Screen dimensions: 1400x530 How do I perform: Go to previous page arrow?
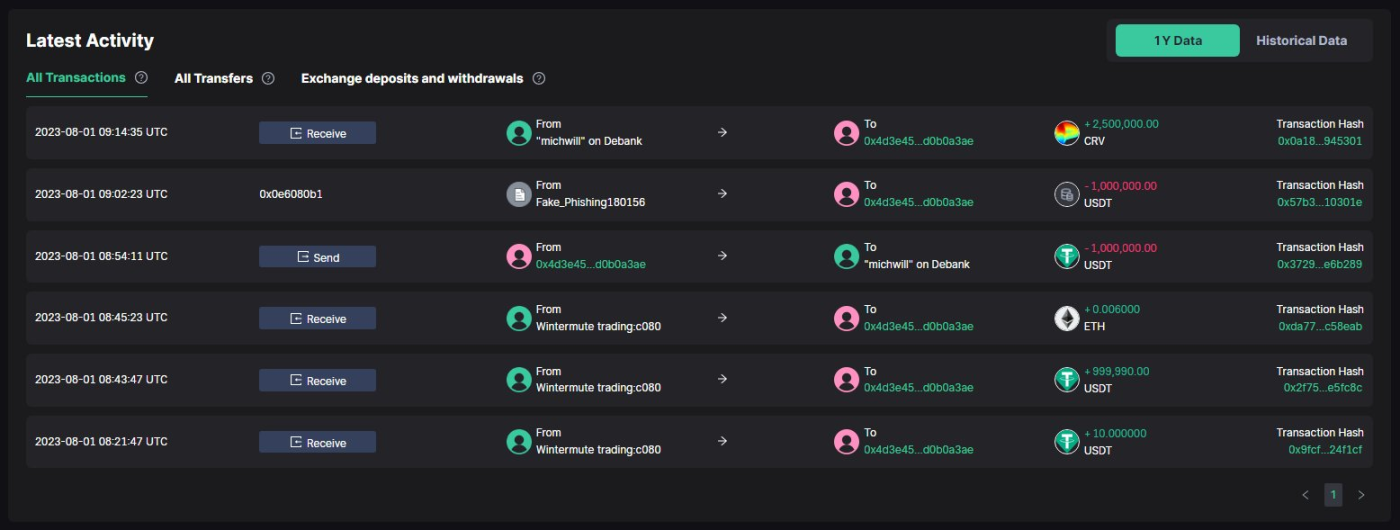point(1305,494)
